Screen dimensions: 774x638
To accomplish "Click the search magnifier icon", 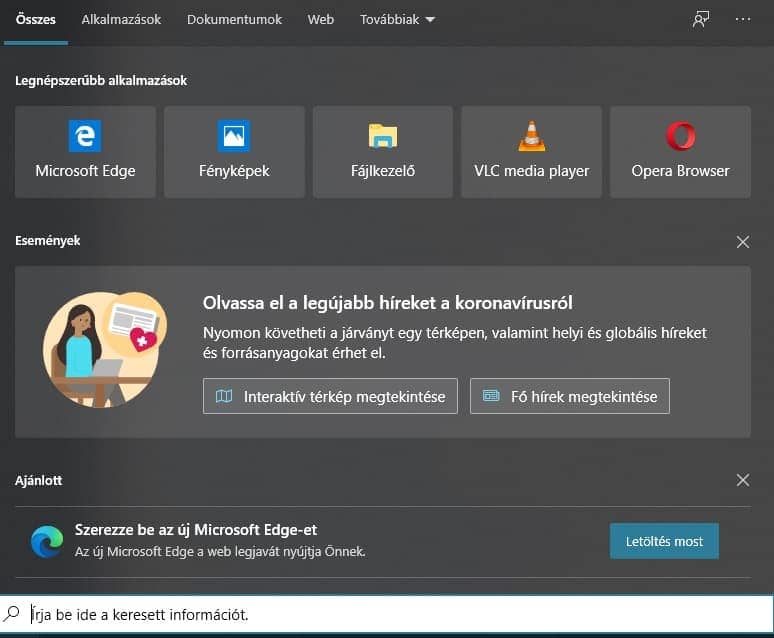I will 13,614.
